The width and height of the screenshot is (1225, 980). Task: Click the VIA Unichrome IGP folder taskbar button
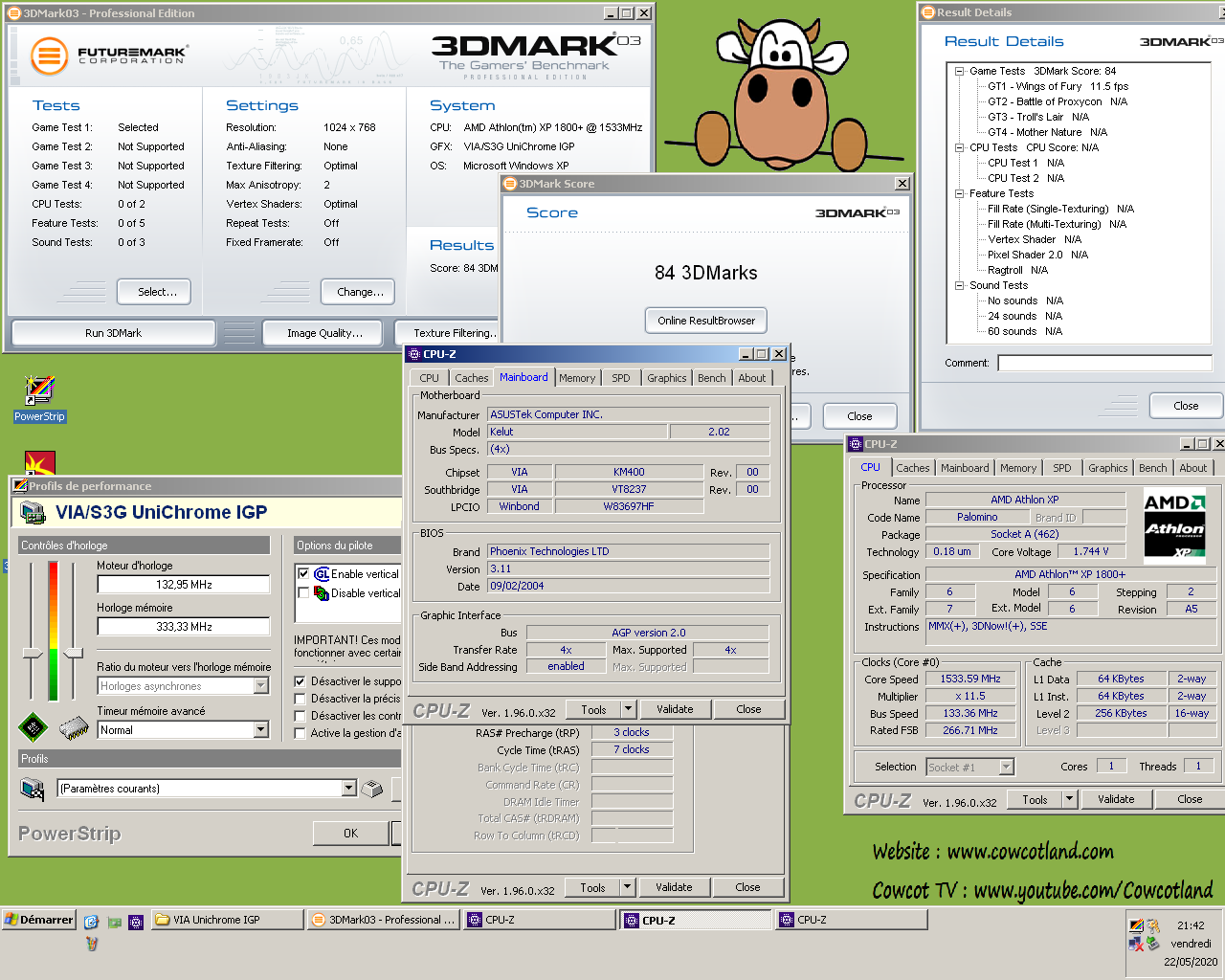[x=227, y=920]
